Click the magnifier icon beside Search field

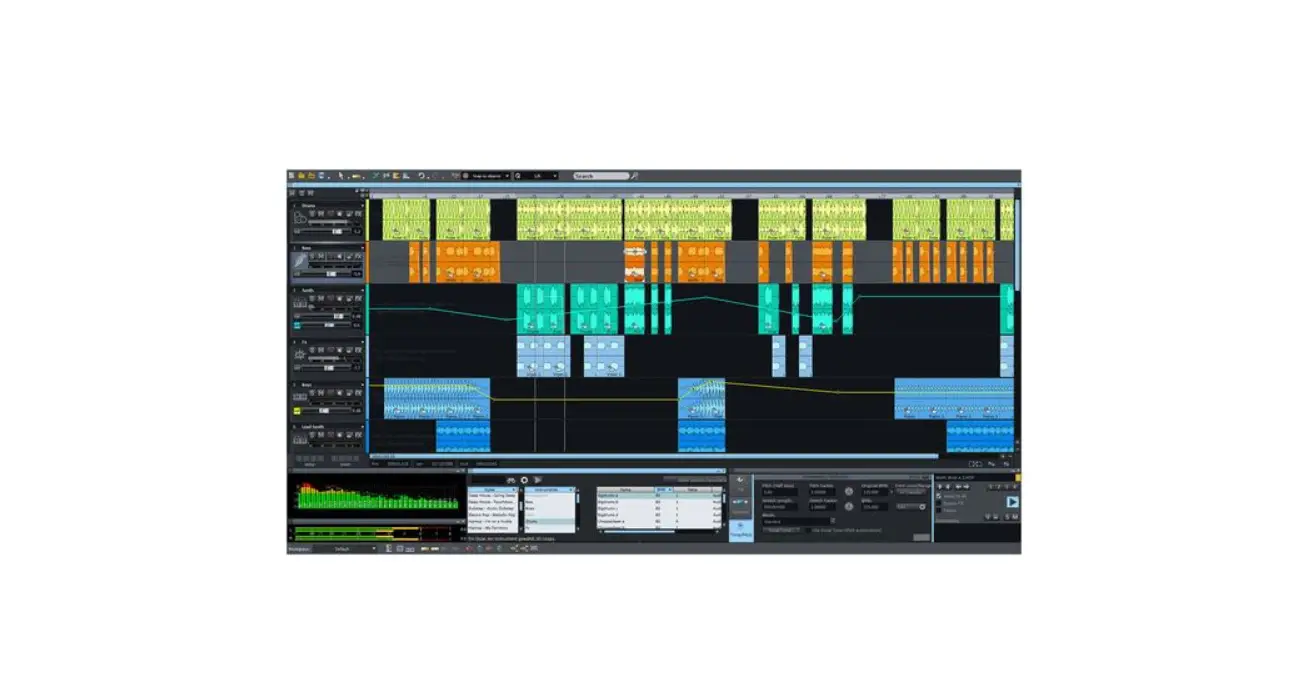[x=635, y=176]
